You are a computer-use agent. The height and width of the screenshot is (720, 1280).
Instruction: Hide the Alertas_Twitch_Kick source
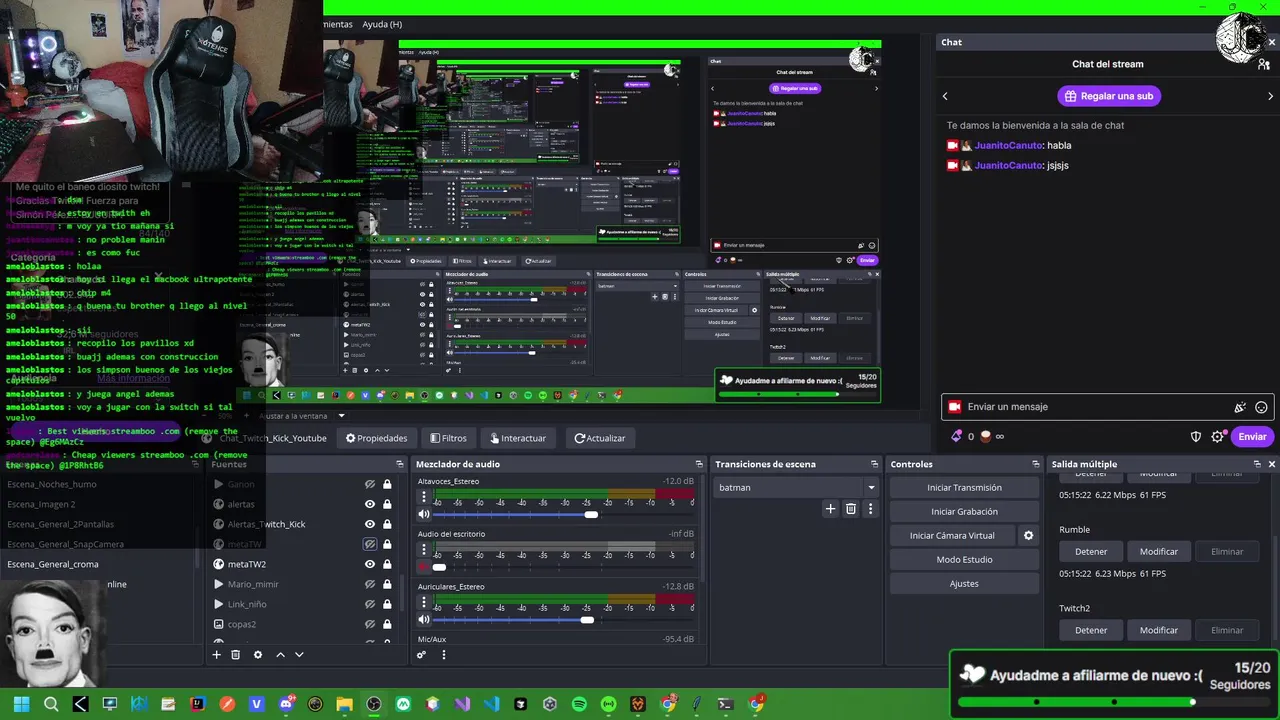(x=370, y=524)
